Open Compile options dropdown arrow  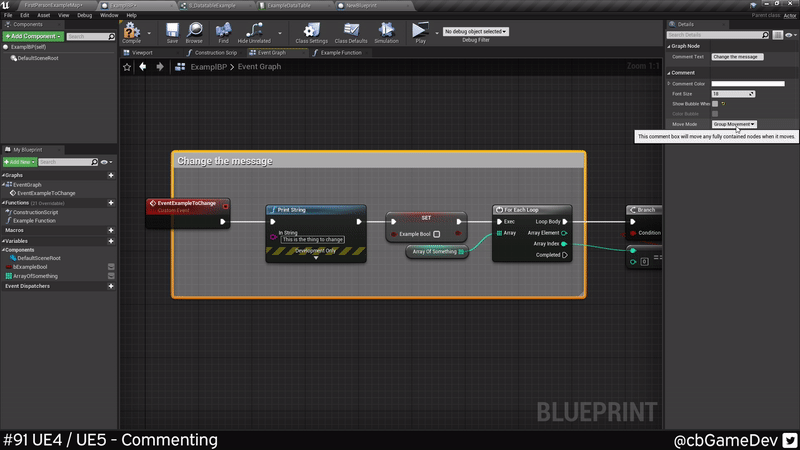(x=149, y=33)
